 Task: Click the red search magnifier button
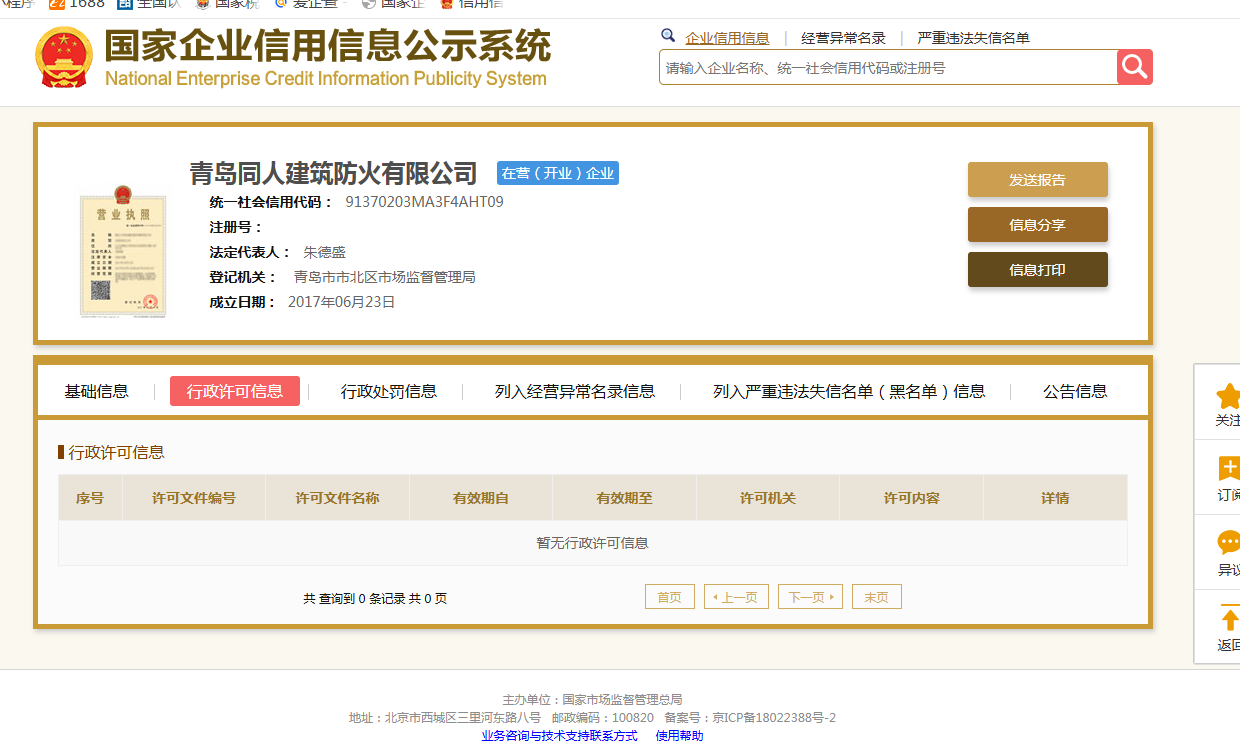point(1134,67)
